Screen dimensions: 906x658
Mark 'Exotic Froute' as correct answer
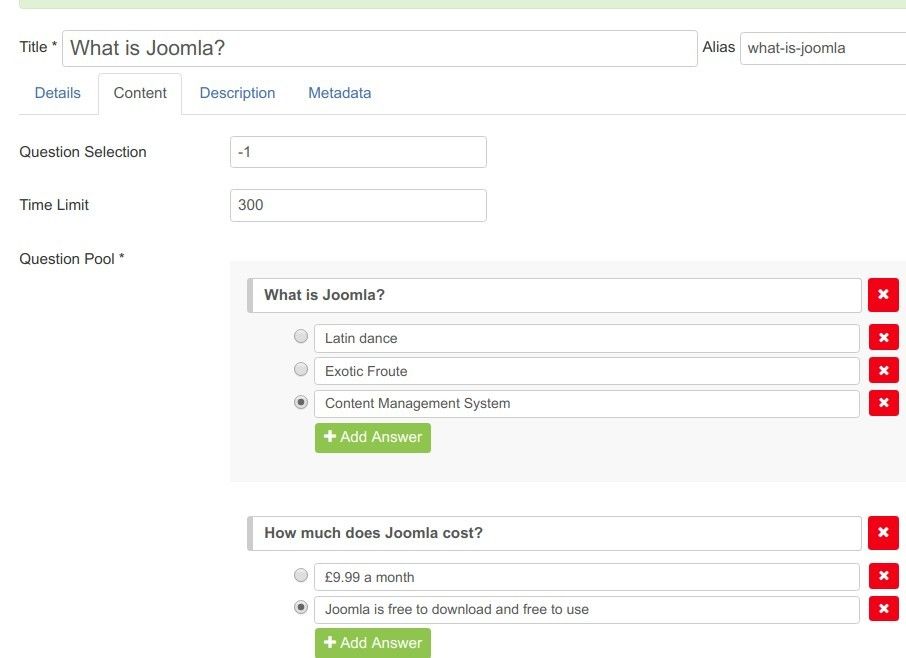[300, 369]
